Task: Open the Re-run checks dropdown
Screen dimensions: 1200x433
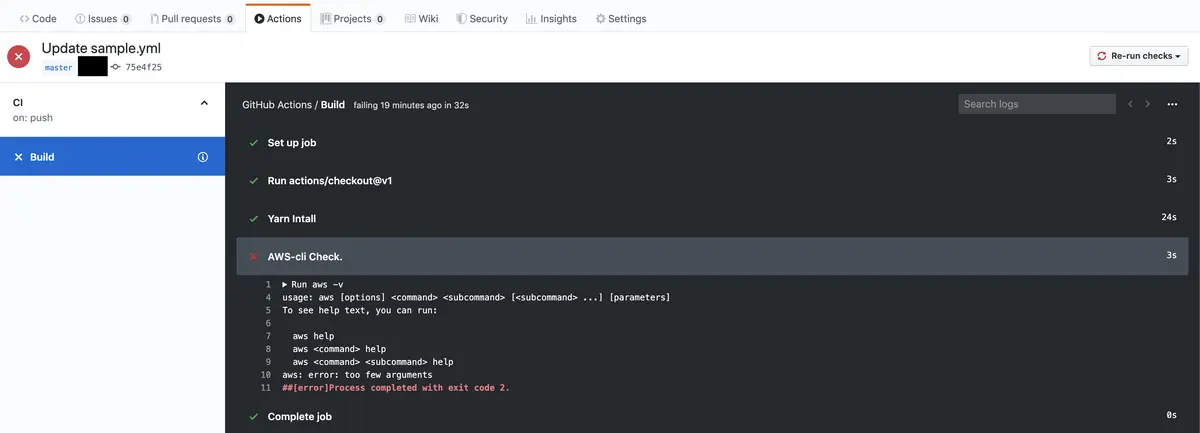Action: click(x=1139, y=57)
